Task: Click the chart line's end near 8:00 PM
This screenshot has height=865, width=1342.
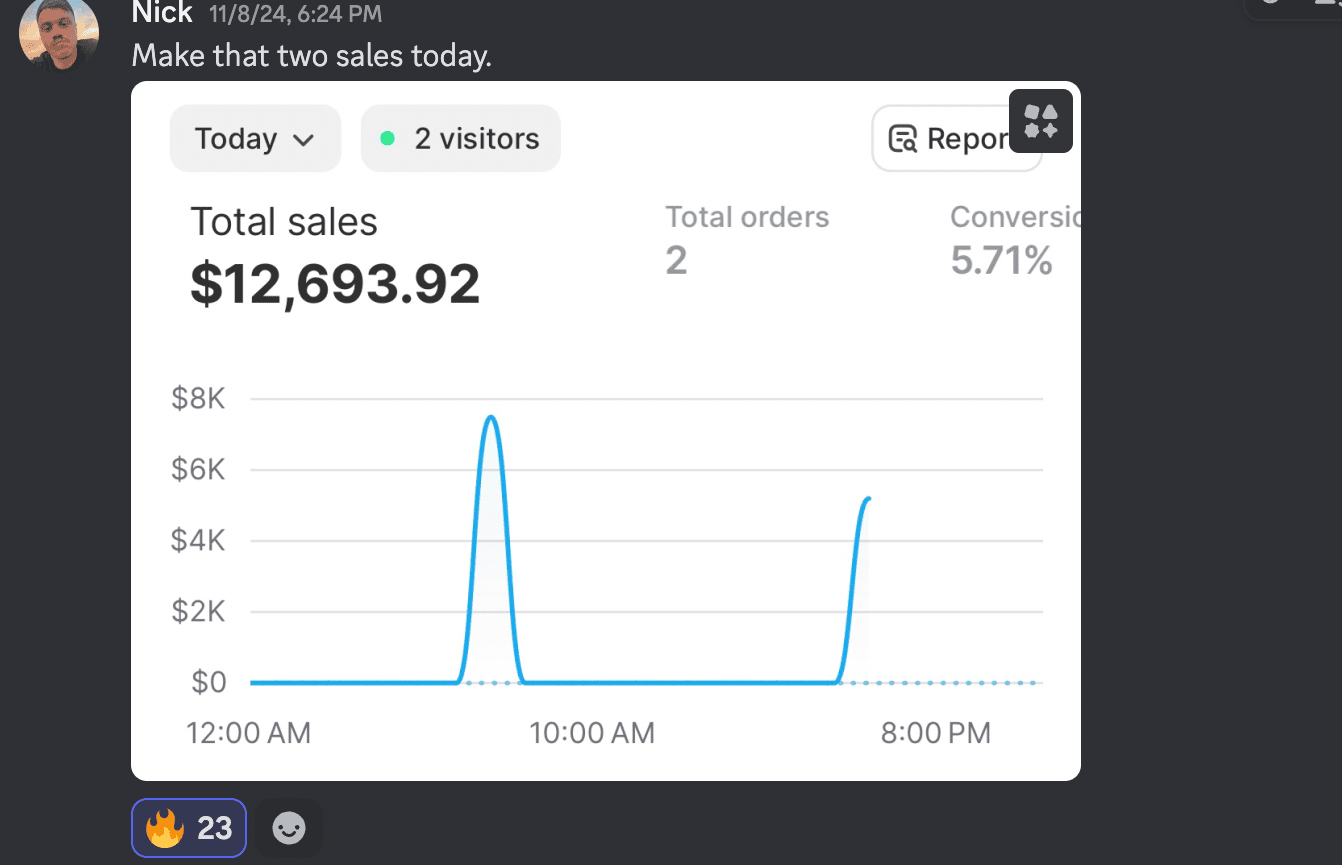Action: click(x=868, y=499)
